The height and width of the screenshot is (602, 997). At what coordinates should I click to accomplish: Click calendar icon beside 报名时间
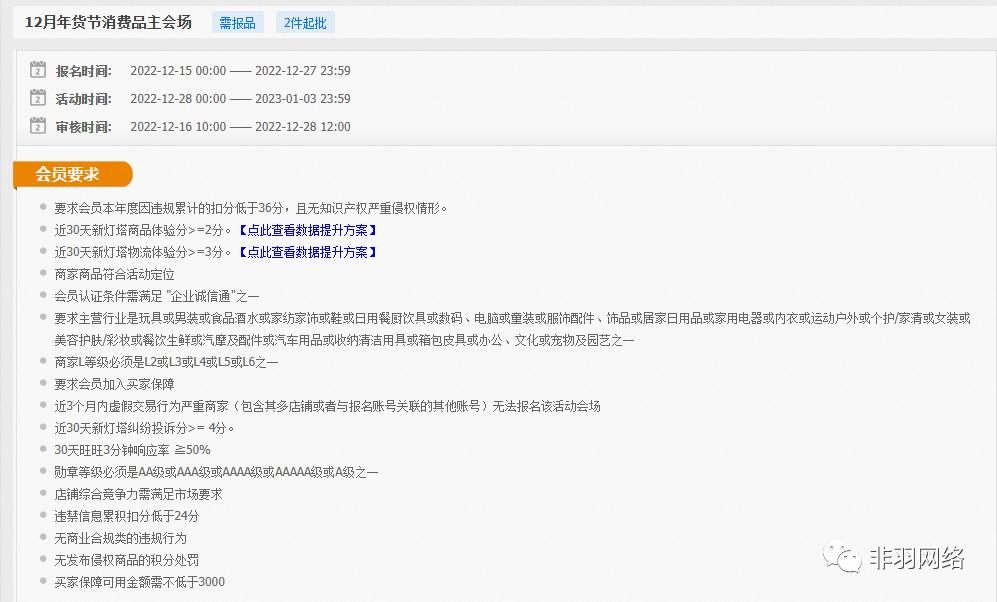[38, 70]
